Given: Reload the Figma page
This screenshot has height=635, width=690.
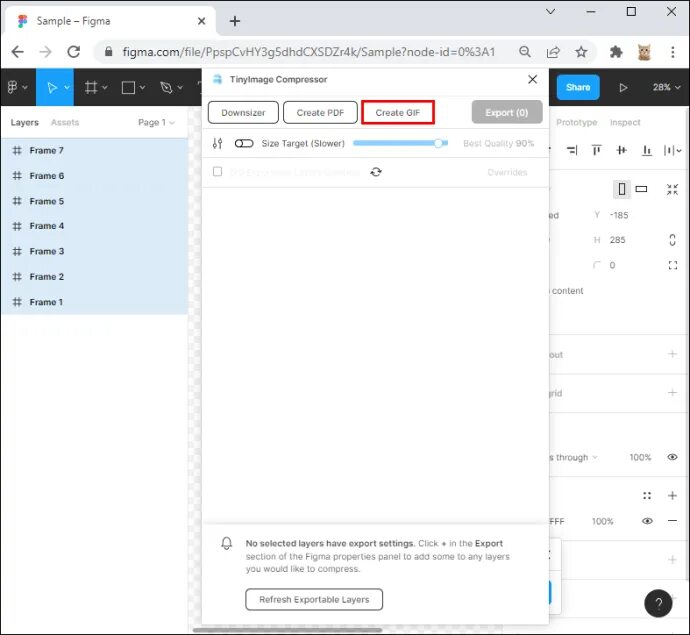Looking at the screenshot, I should click(73, 52).
